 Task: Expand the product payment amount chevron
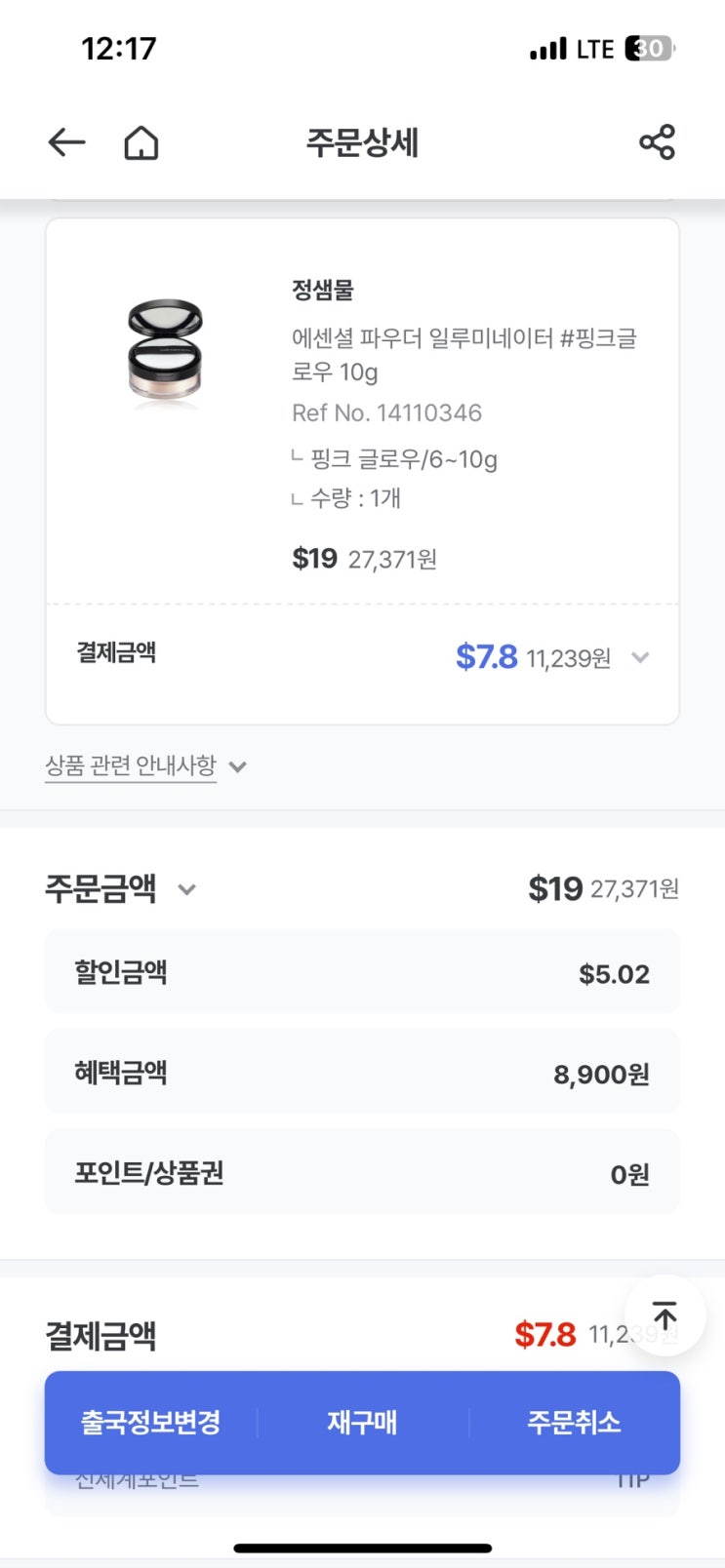coord(640,657)
